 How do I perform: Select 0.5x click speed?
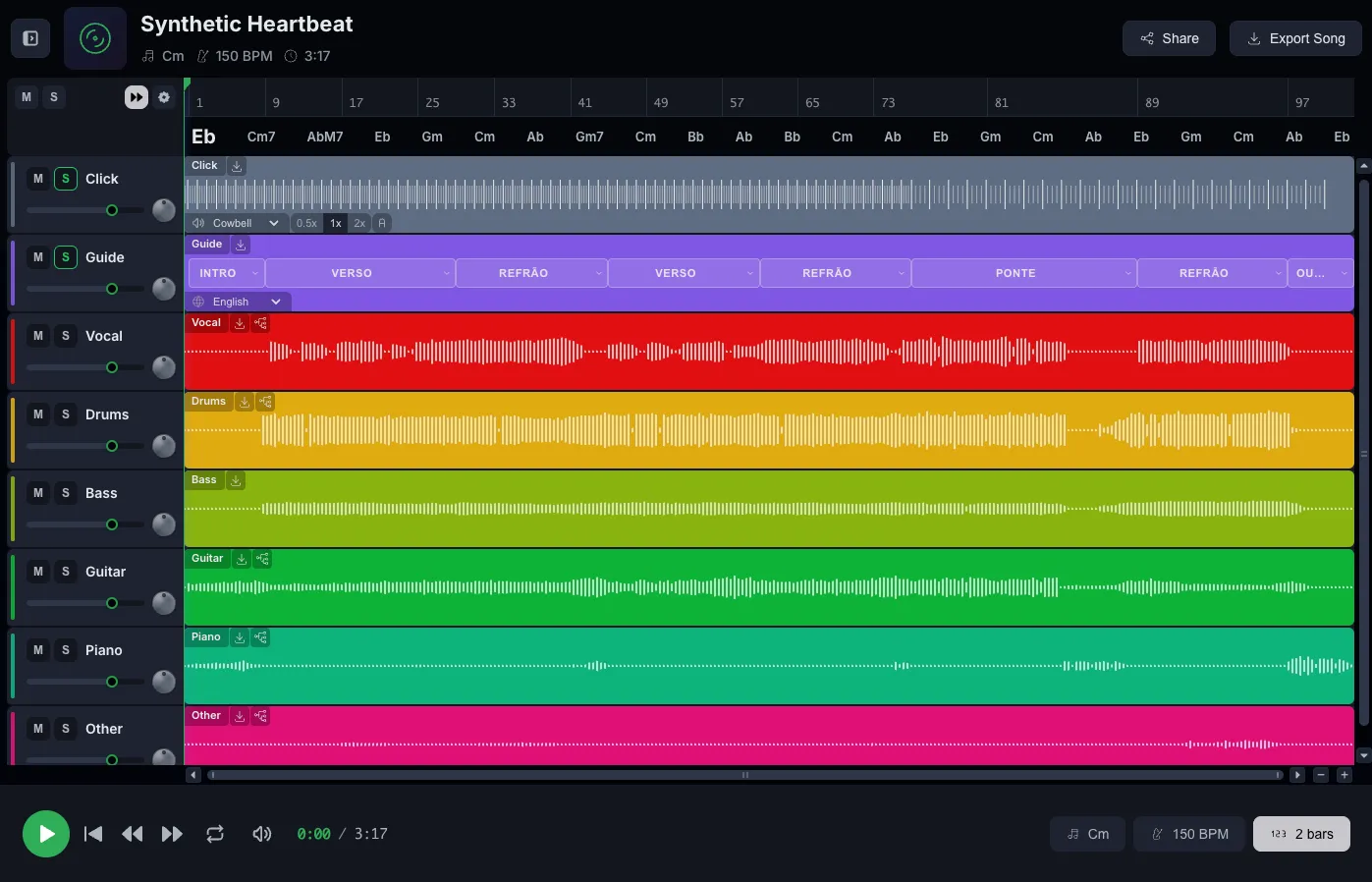pos(306,223)
